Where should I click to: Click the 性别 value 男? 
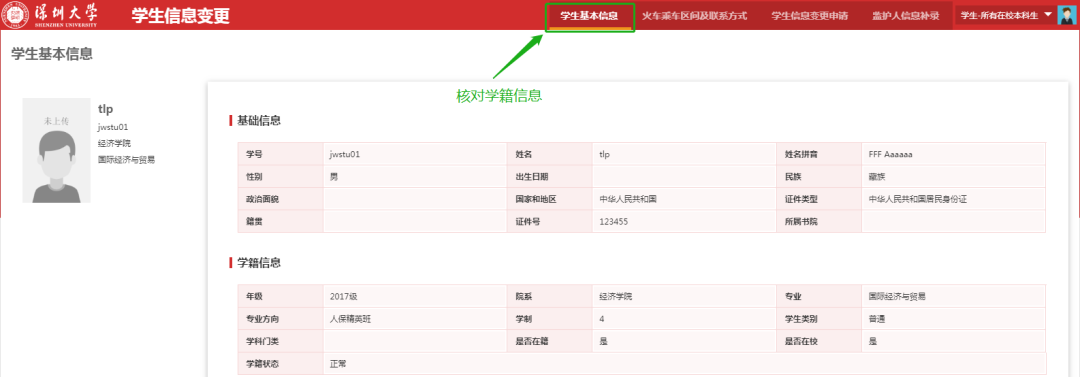click(x=334, y=176)
